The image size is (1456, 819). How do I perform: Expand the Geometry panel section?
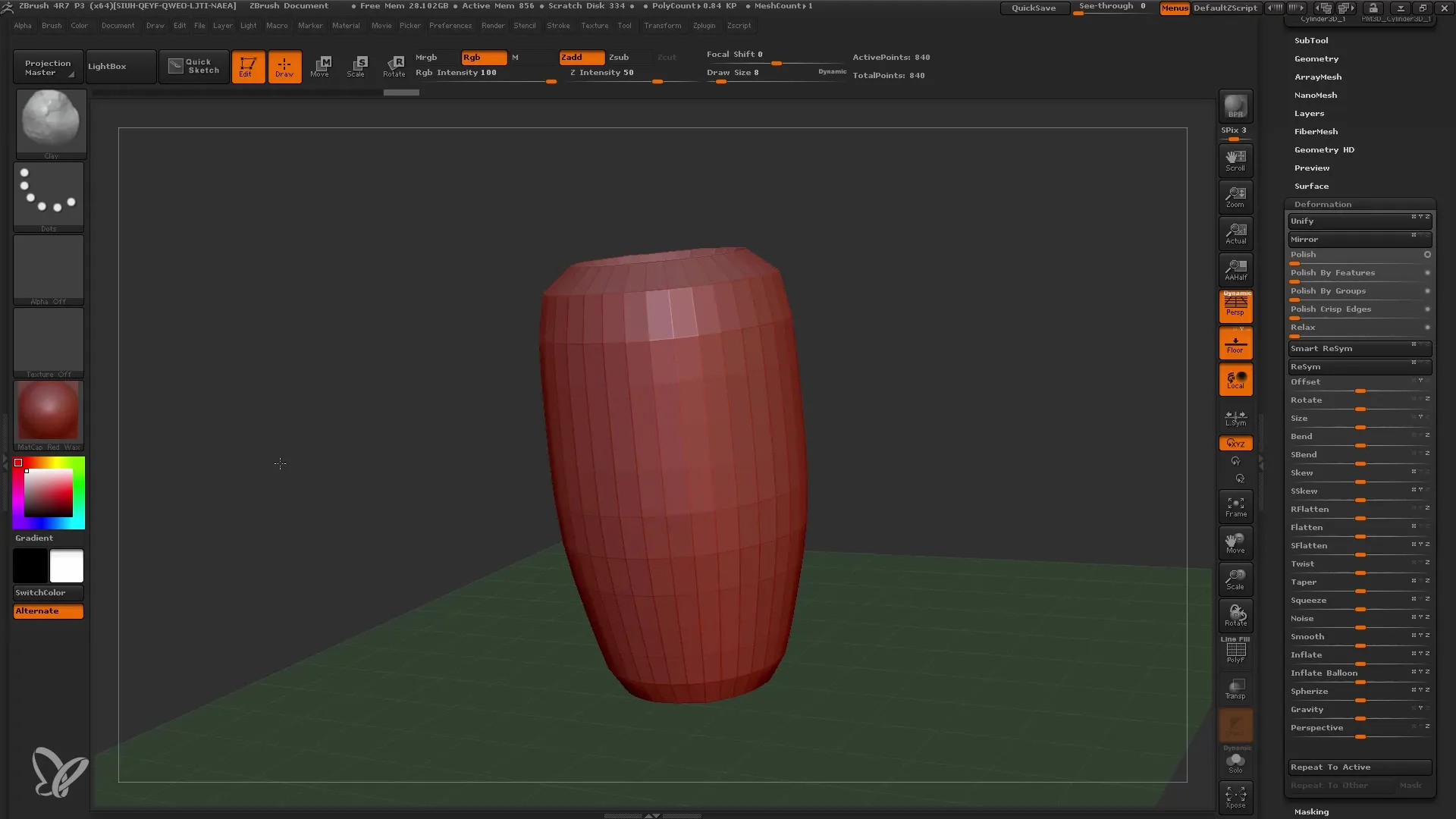1316,58
